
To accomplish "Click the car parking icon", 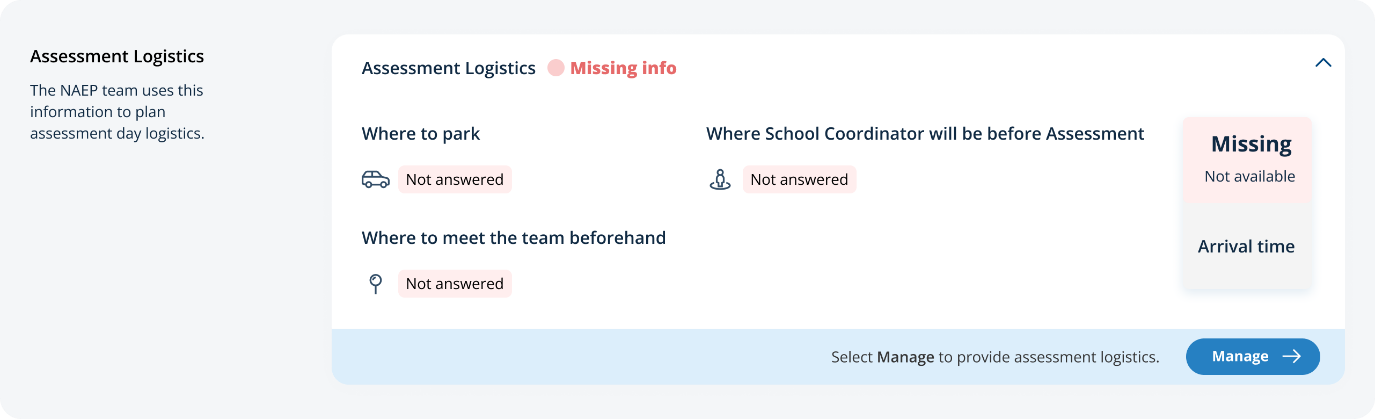I will tap(375, 180).
